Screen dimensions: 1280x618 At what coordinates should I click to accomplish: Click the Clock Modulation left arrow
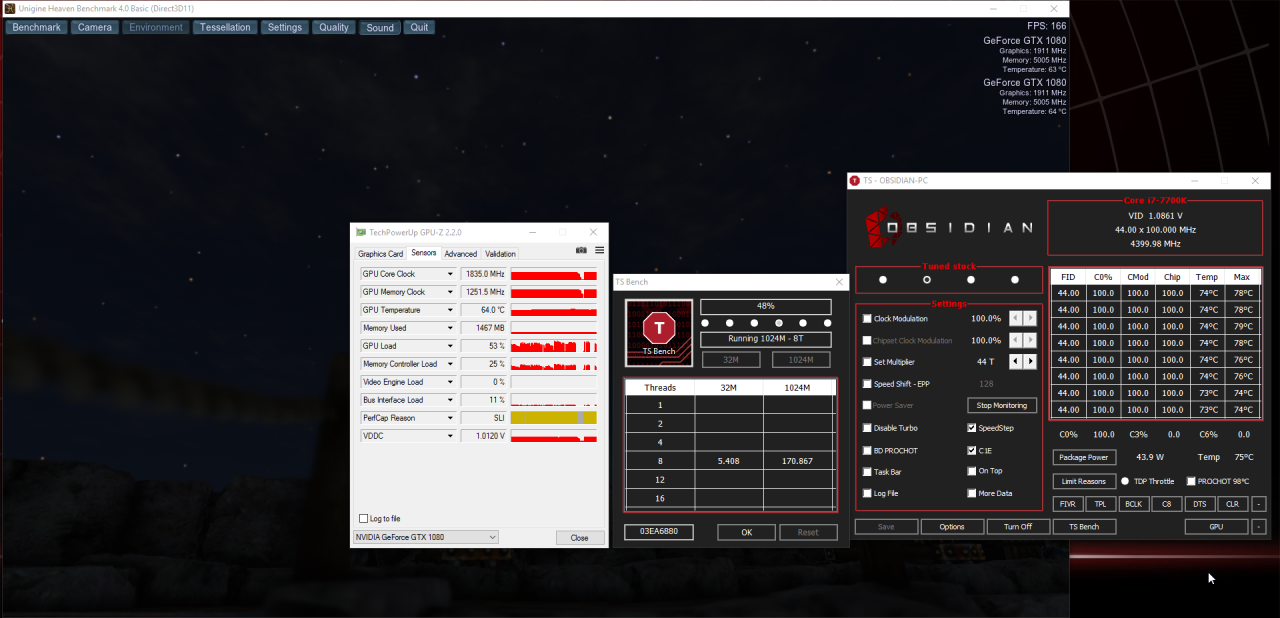[x=1016, y=318]
